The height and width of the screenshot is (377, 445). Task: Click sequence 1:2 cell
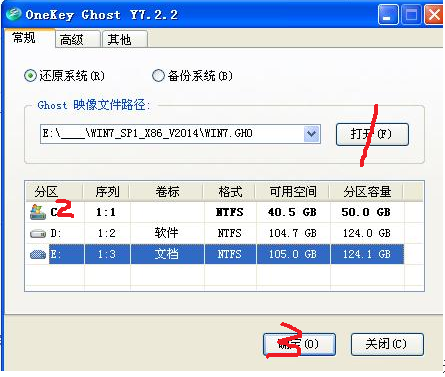107,233
